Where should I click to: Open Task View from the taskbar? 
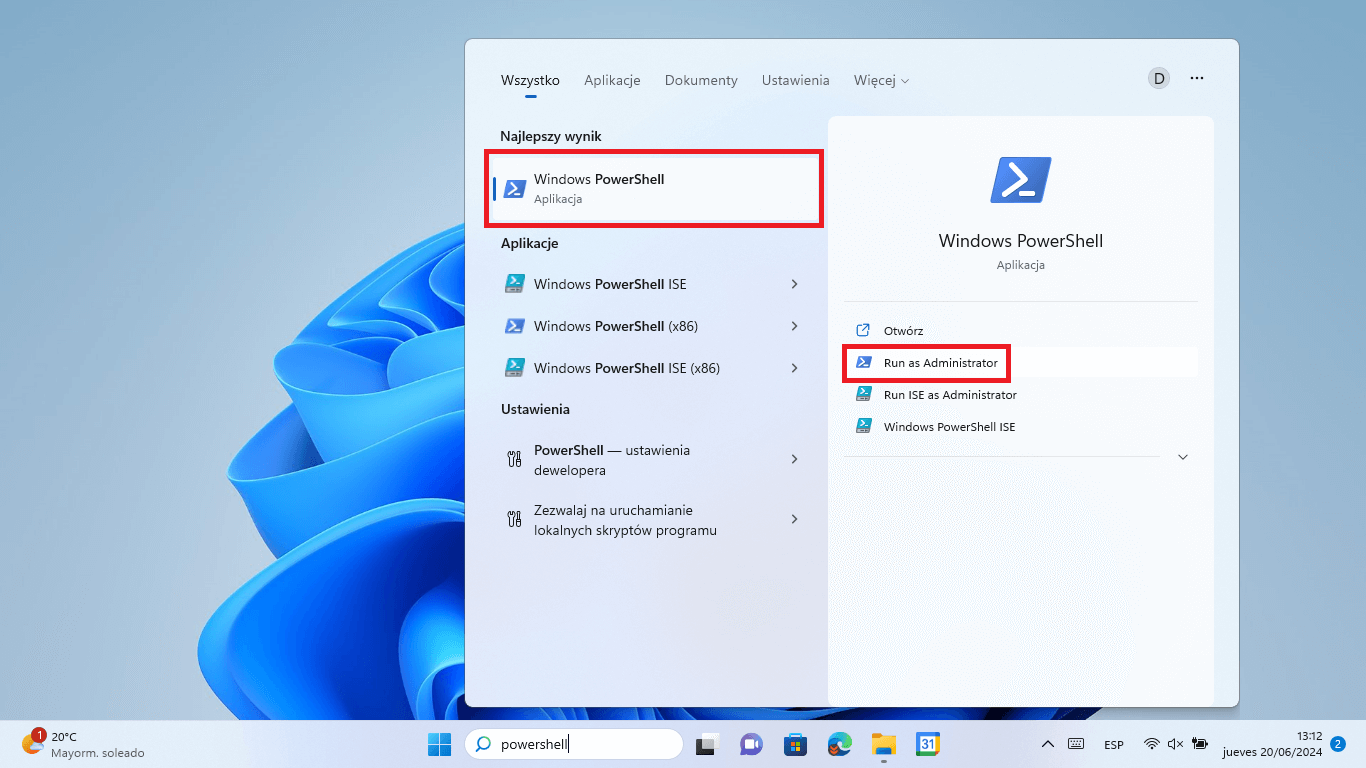point(708,744)
